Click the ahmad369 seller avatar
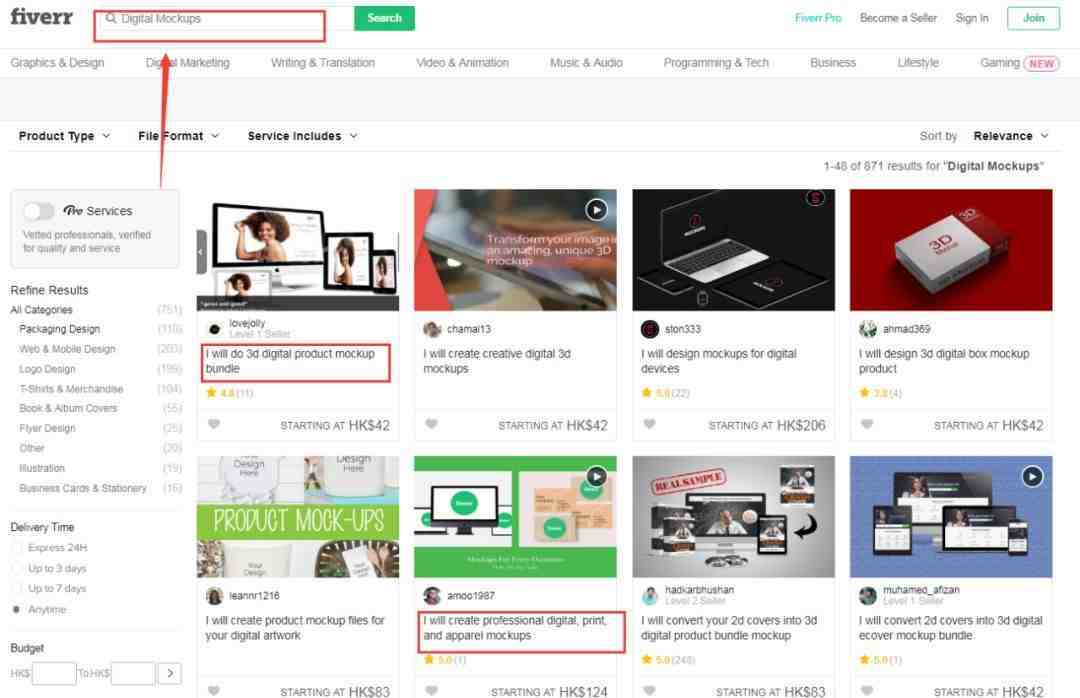Image resolution: width=1080 pixels, height=698 pixels. click(868, 329)
